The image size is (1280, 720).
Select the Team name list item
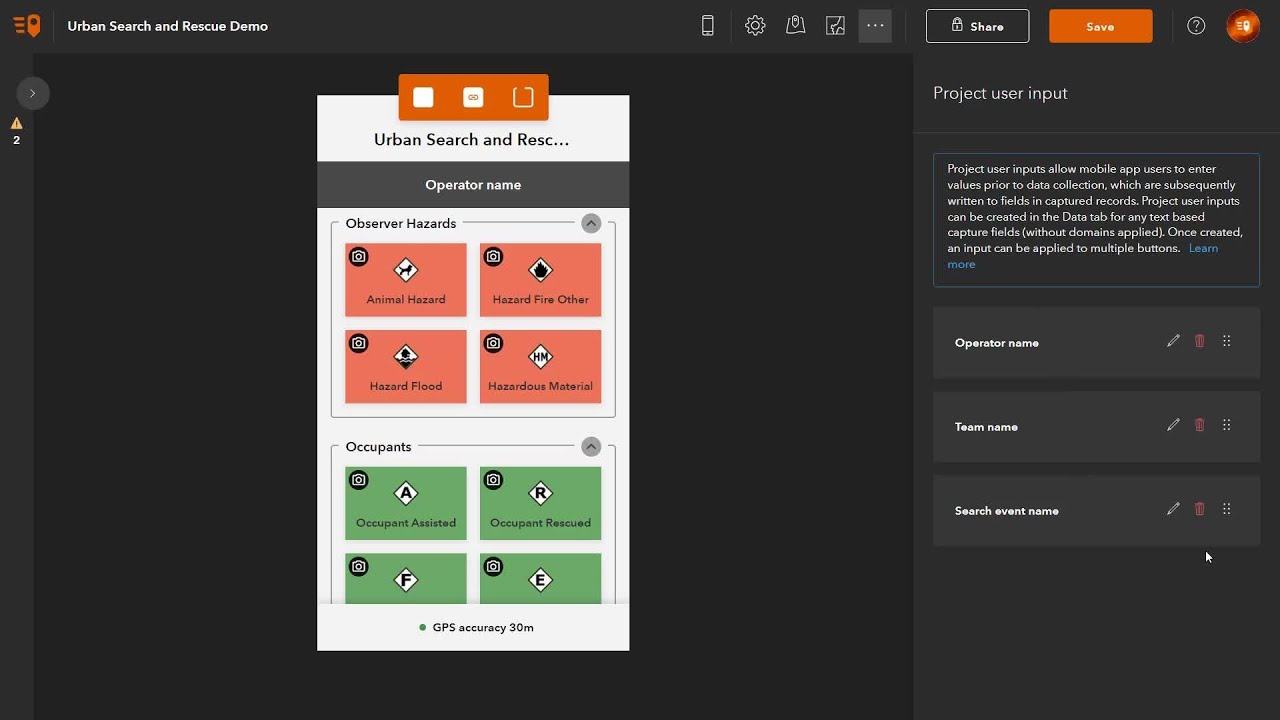click(1096, 426)
